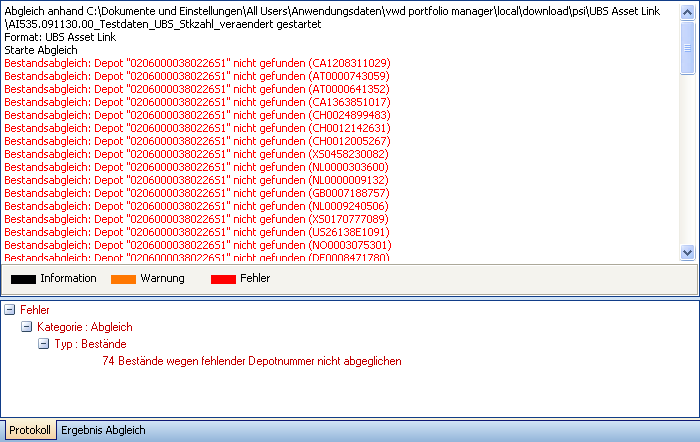
Task: Select the Fehler root tree item
Action: point(34,310)
